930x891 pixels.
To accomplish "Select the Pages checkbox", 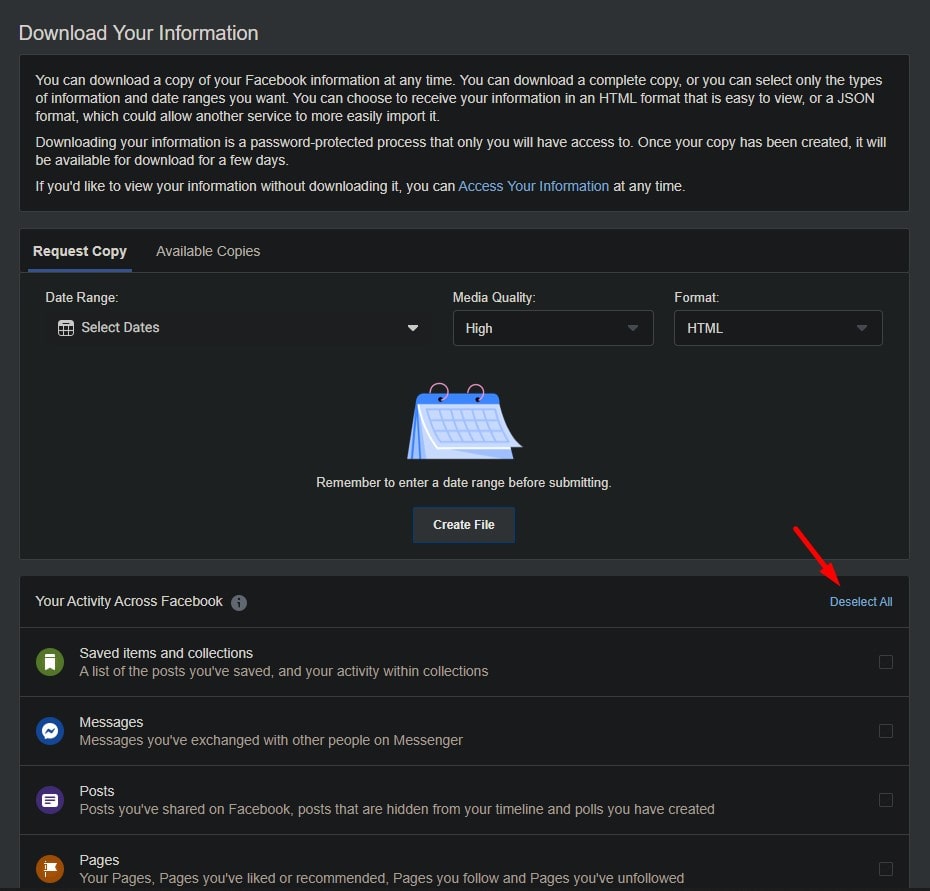I will click(885, 868).
